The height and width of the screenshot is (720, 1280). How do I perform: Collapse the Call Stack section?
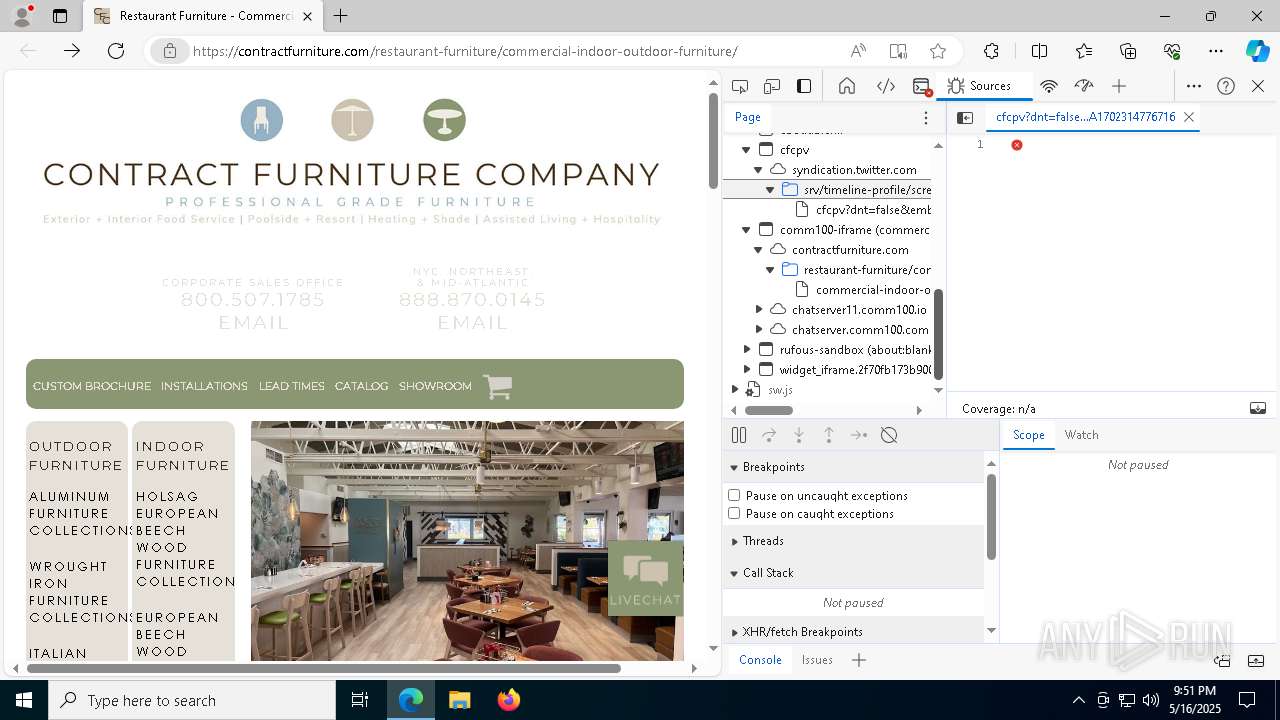pos(853,573)
